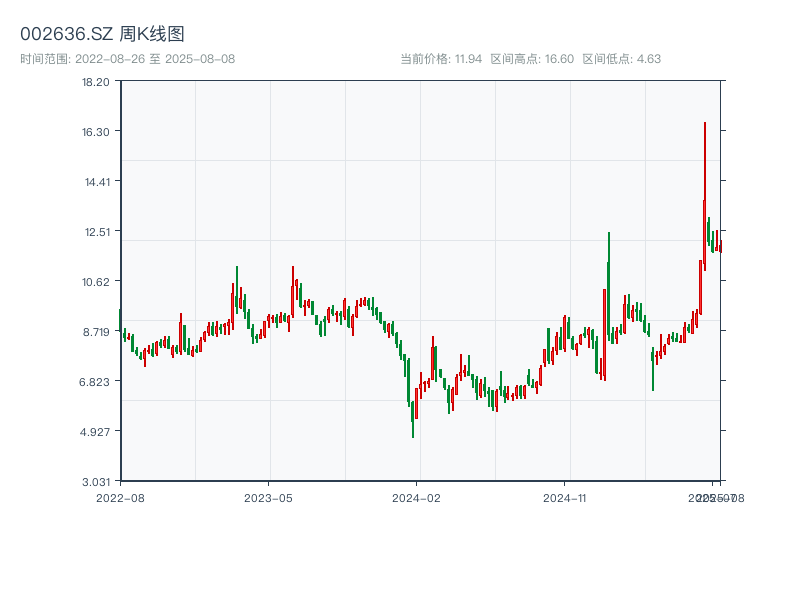This screenshot has height=600, width=800.
Task: Select the 2024-11 date axis label
Action: [566, 497]
